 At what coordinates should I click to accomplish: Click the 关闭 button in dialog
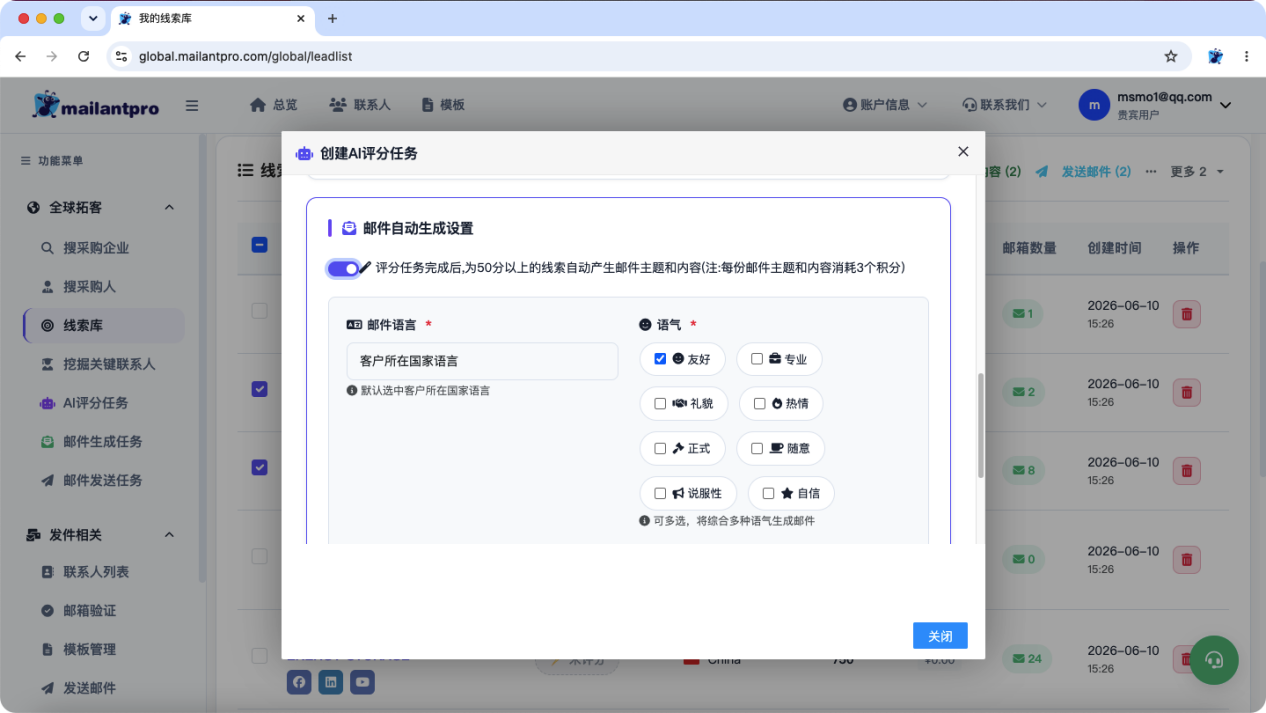(940, 636)
